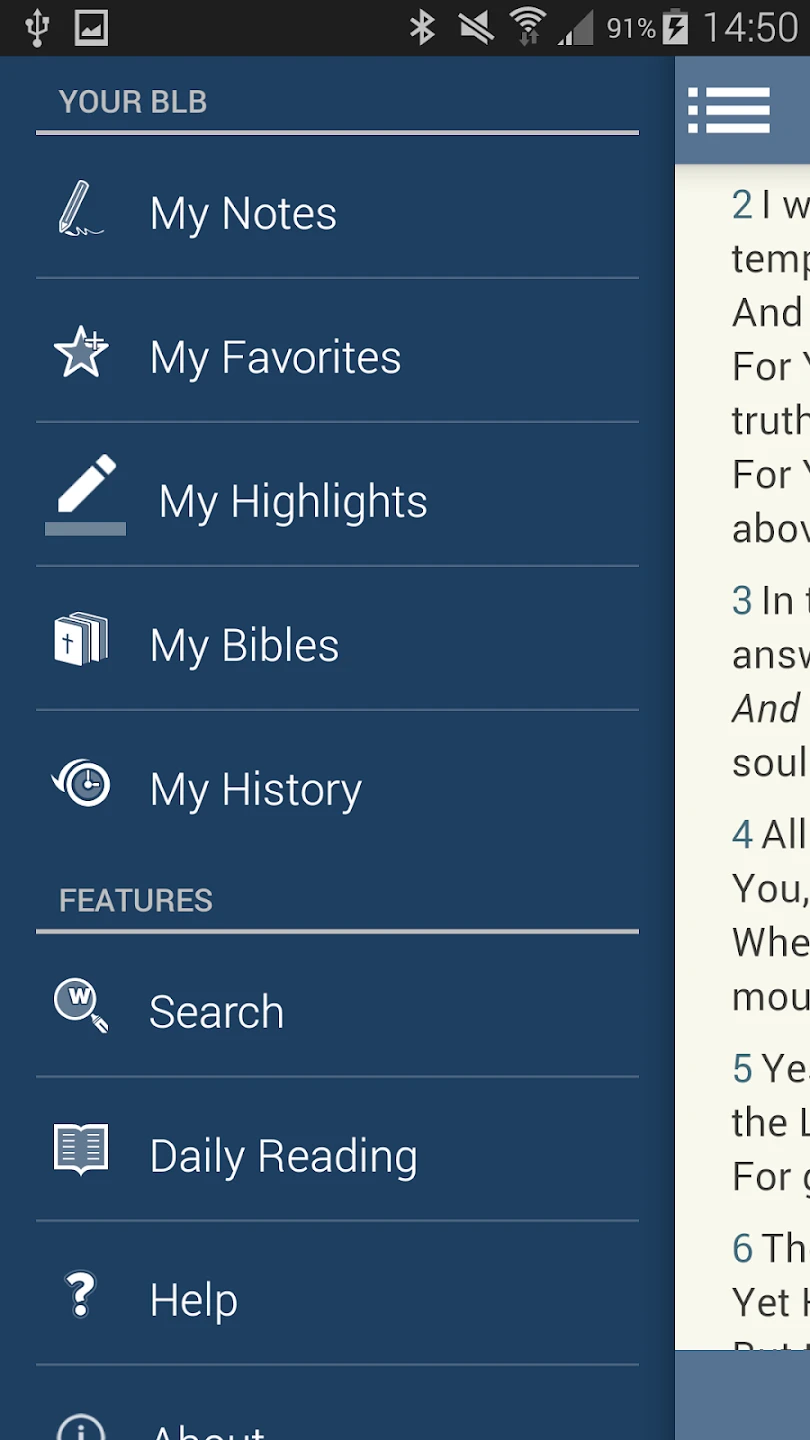Open the Search feature label

tap(216, 1012)
